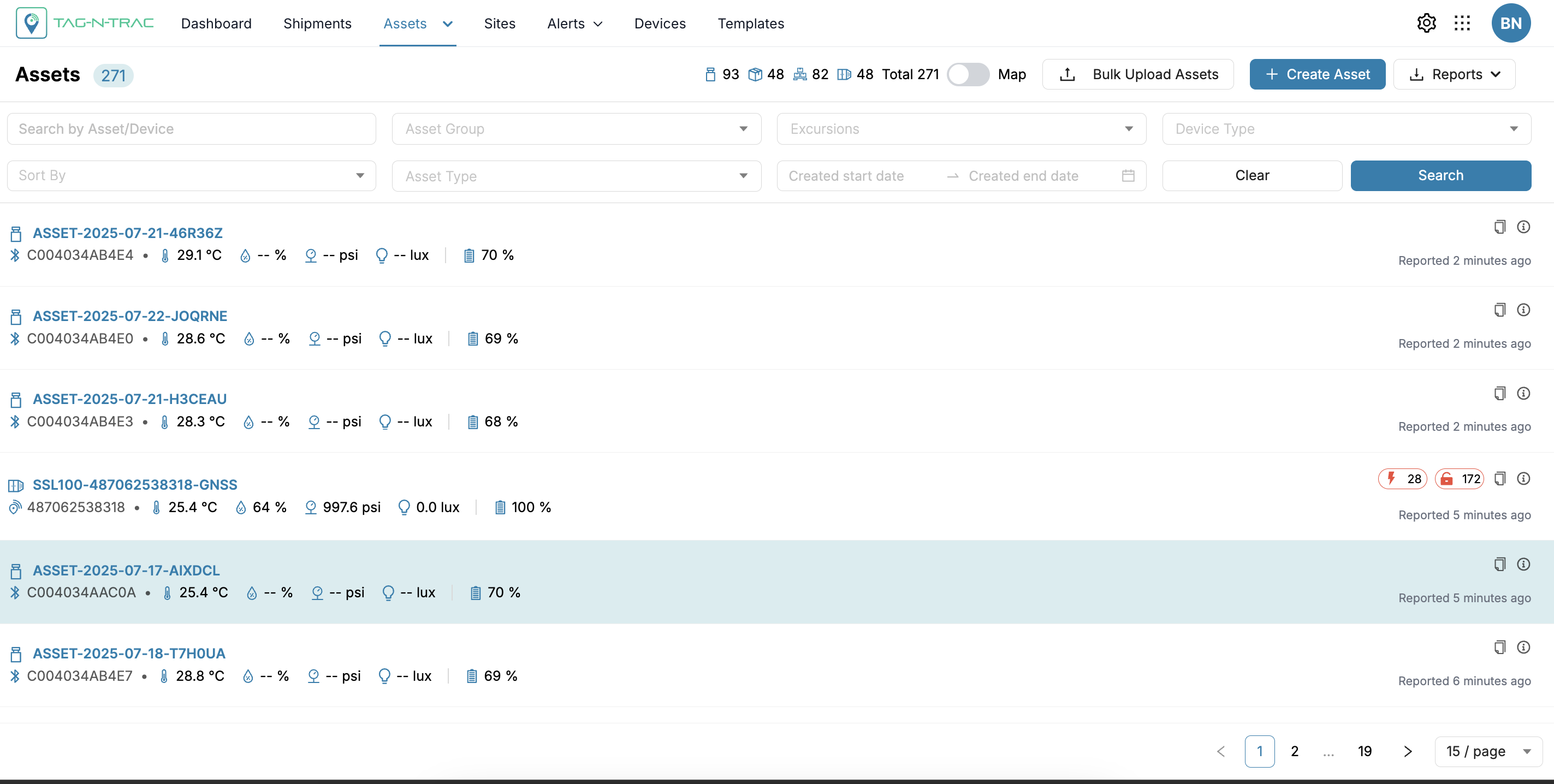Open the settings gear icon
The height and width of the screenshot is (784, 1554).
1426,23
